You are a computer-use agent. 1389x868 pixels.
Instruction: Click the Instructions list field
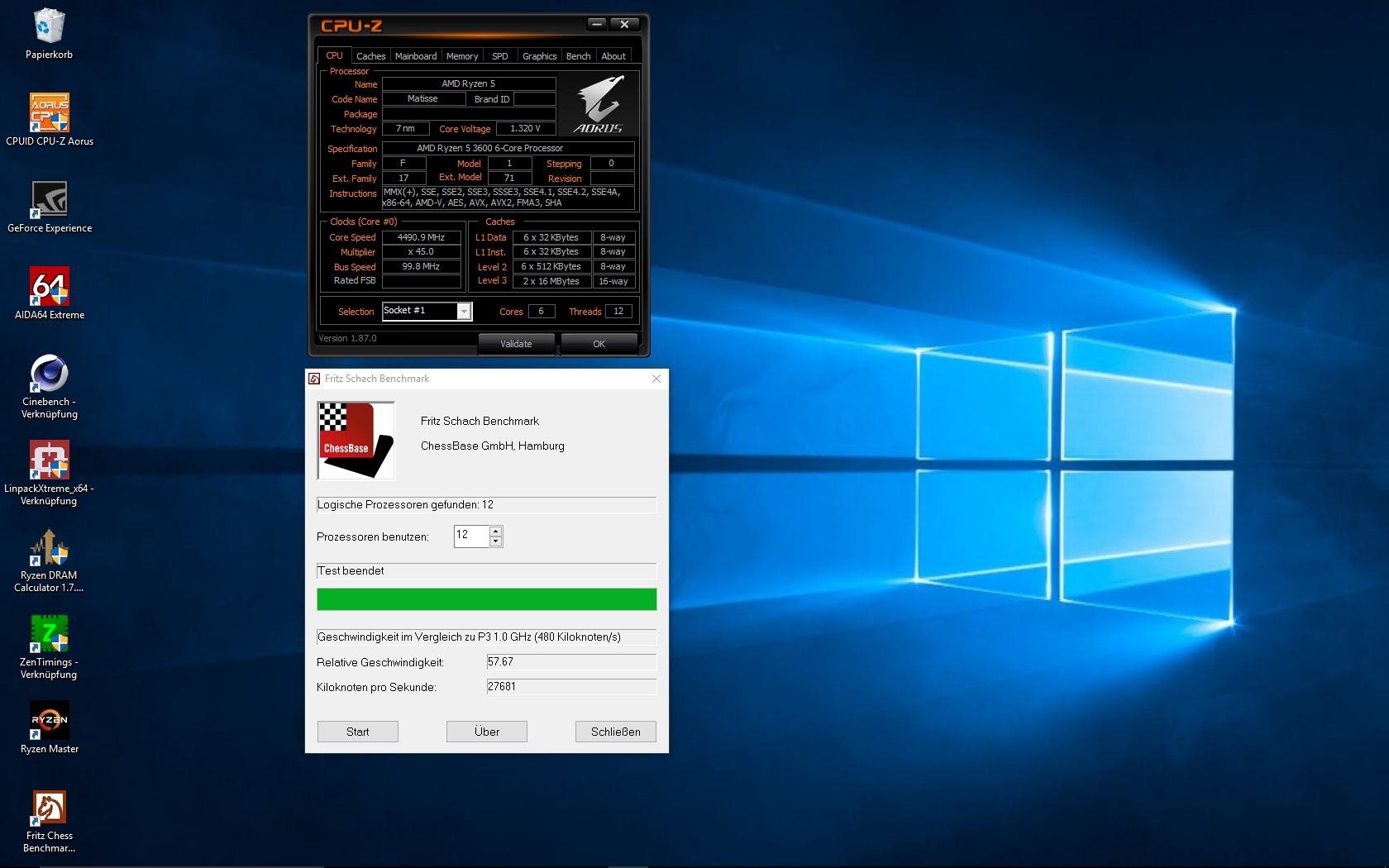coord(508,197)
